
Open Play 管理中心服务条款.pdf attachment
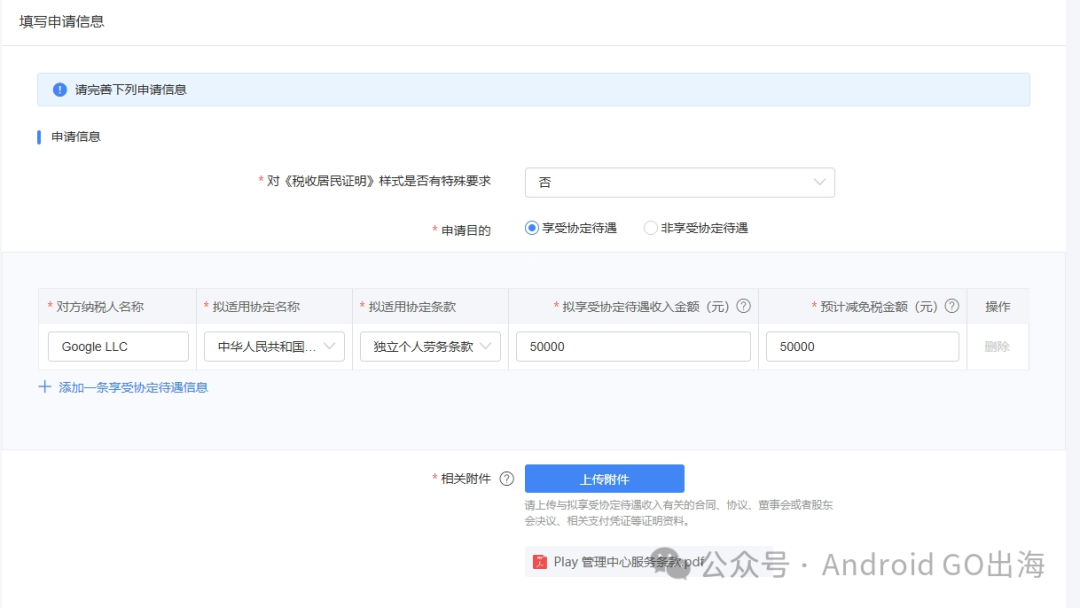coord(629,562)
